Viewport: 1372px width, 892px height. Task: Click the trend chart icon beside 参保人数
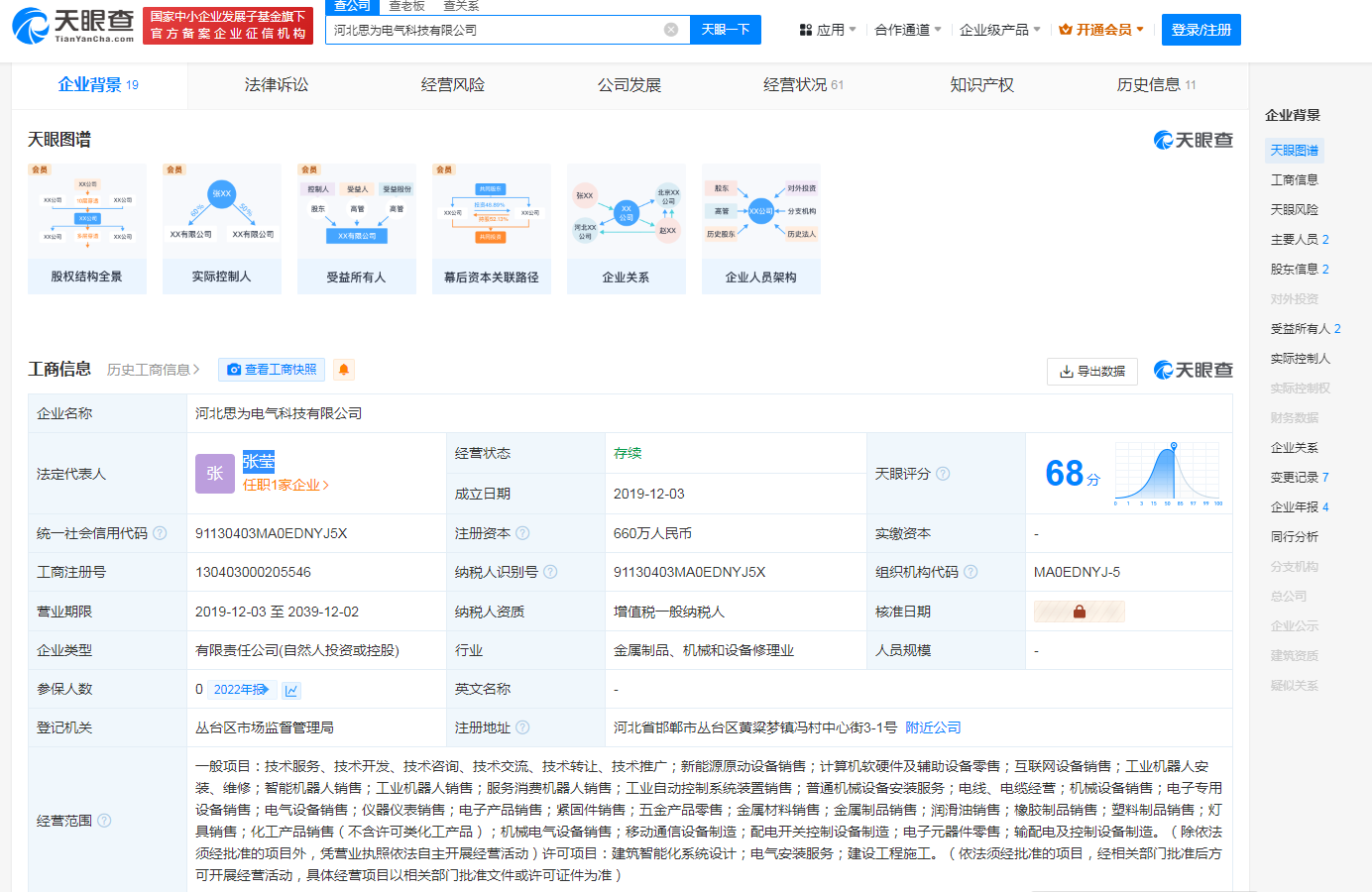291,690
